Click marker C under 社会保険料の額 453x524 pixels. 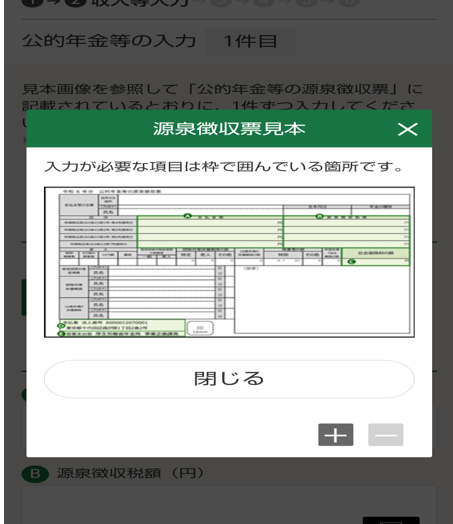[x=351, y=261]
